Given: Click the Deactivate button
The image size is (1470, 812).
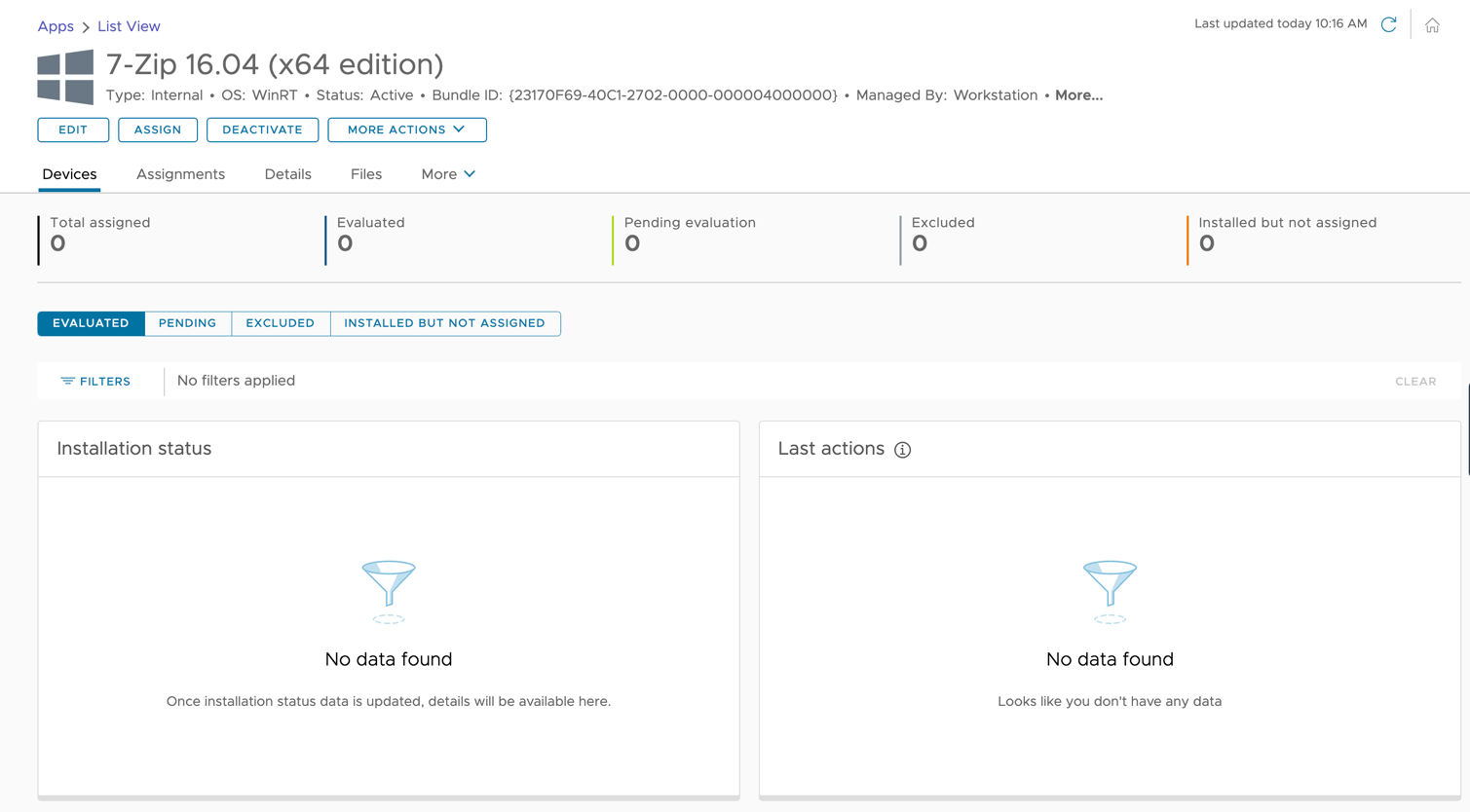Looking at the screenshot, I should click(262, 129).
